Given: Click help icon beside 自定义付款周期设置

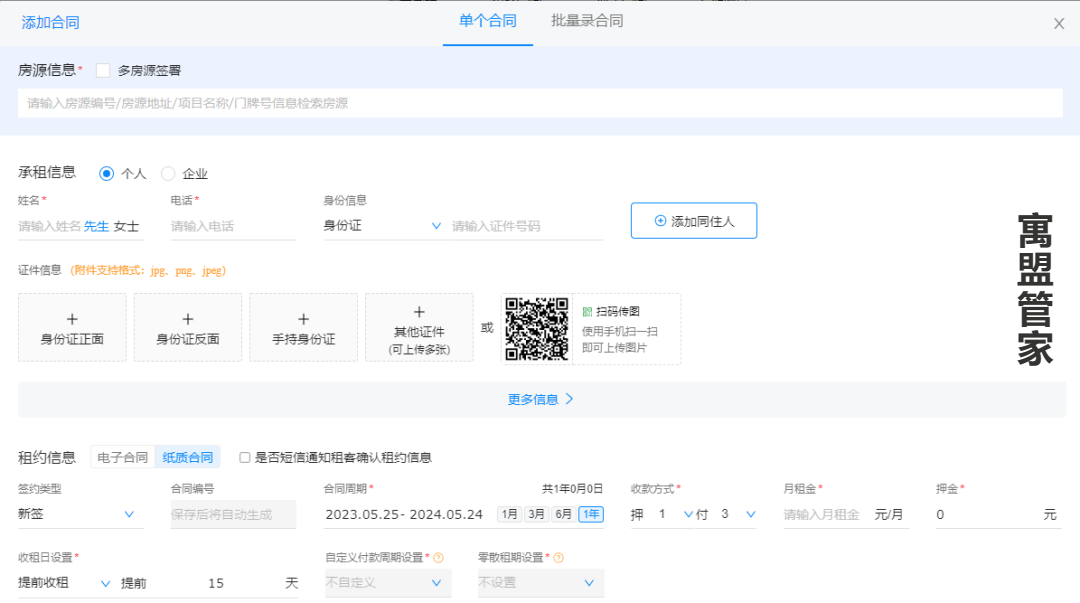Looking at the screenshot, I should click(x=439, y=558).
